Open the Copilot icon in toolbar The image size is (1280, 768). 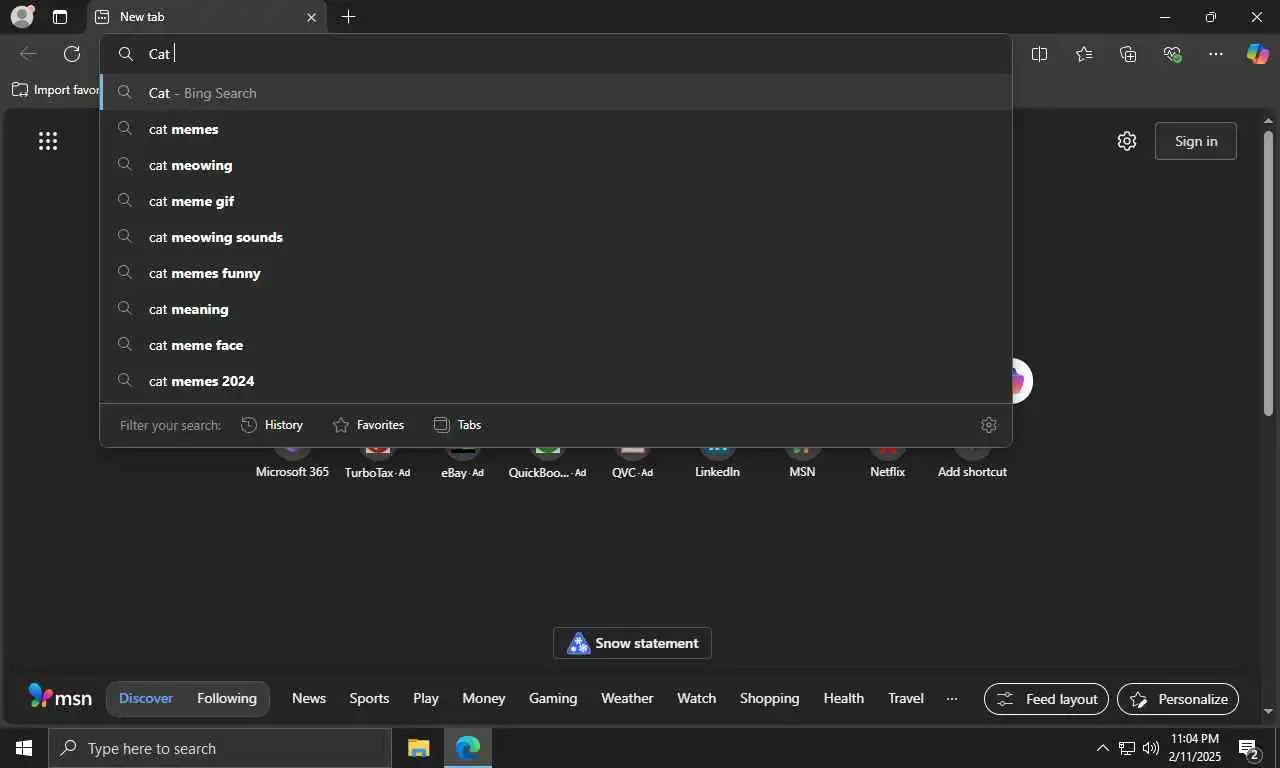[1257, 54]
